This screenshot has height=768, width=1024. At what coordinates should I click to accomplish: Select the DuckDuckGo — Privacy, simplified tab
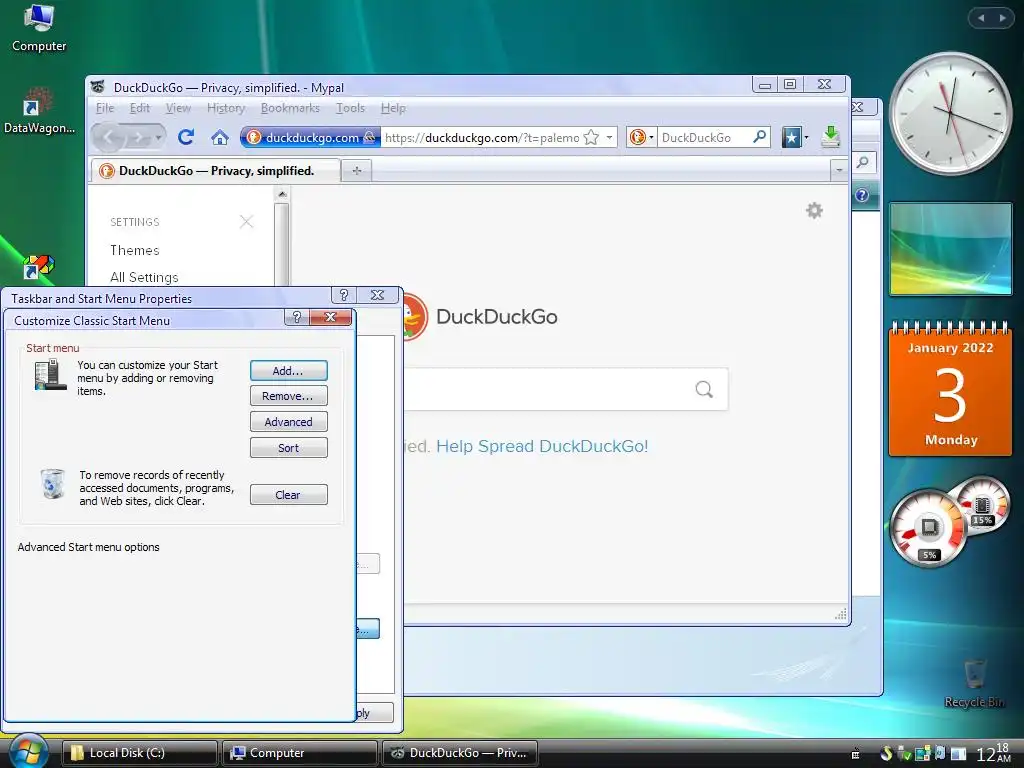(216, 170)
